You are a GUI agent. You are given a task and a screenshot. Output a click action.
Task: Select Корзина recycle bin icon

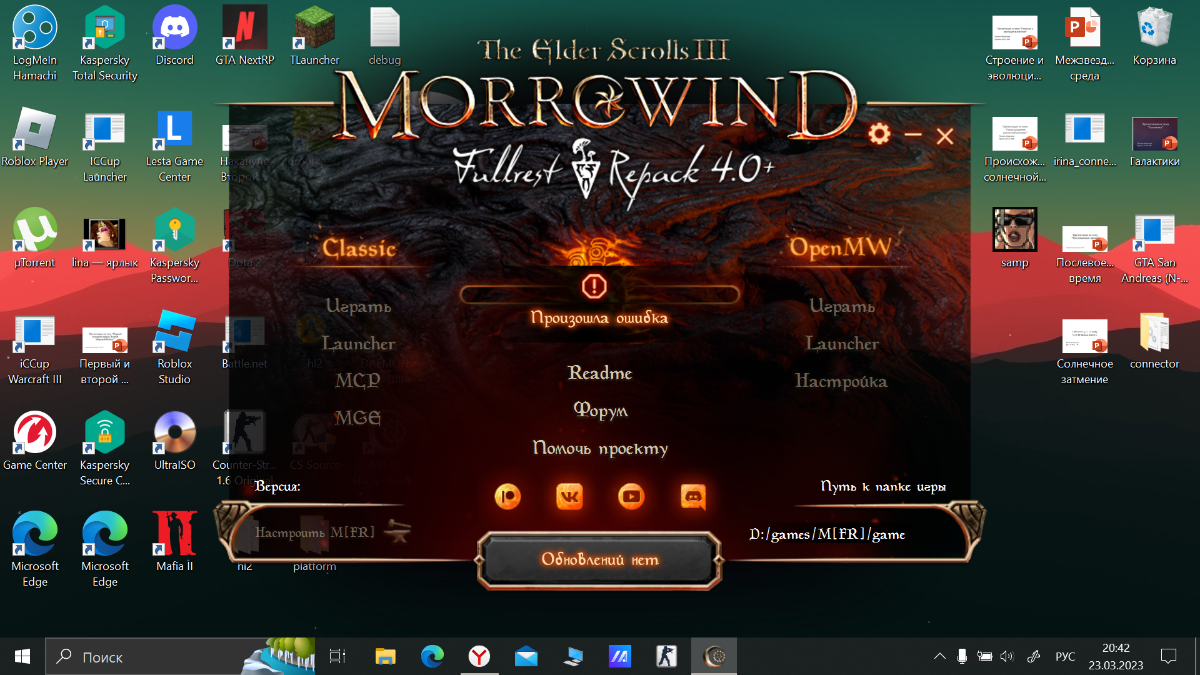[1155, 35]
